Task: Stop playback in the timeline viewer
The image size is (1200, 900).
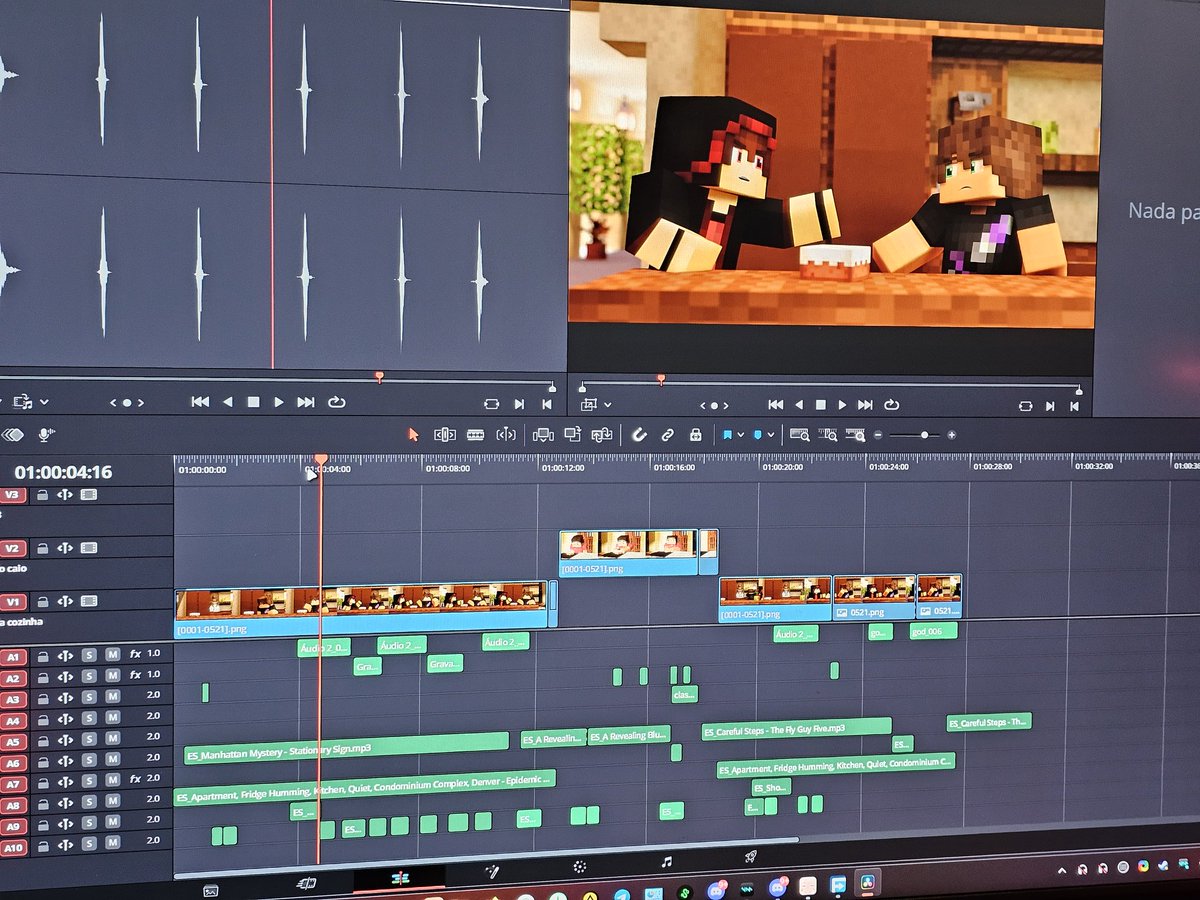Action: pyautogui.click(x=820, y=405)
